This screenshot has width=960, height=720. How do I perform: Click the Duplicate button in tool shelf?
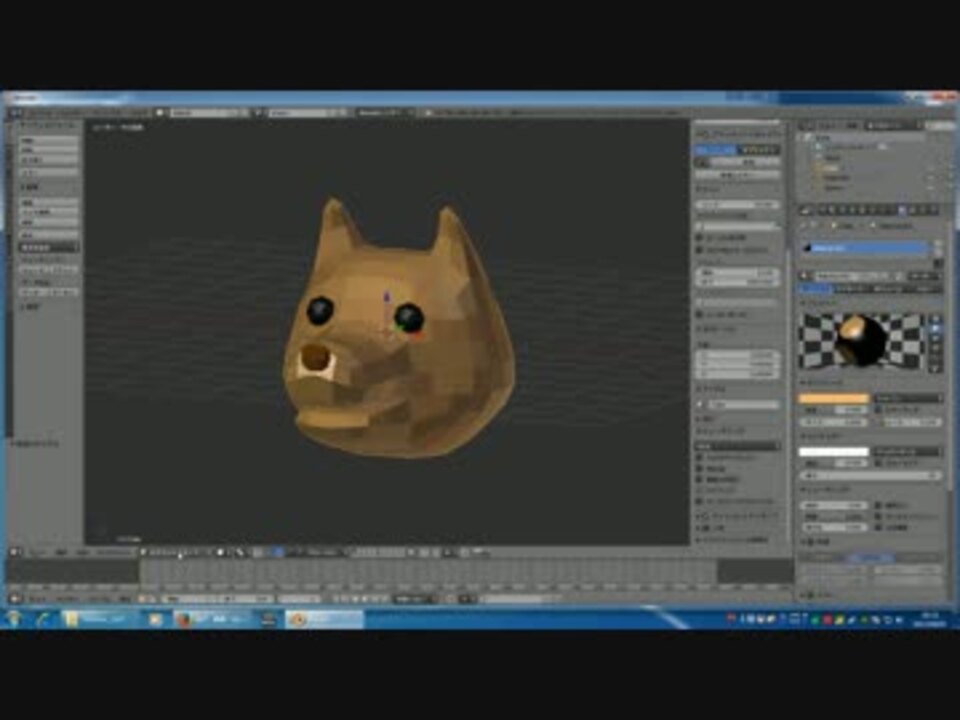pyautogui.click(x=48, y=203)
